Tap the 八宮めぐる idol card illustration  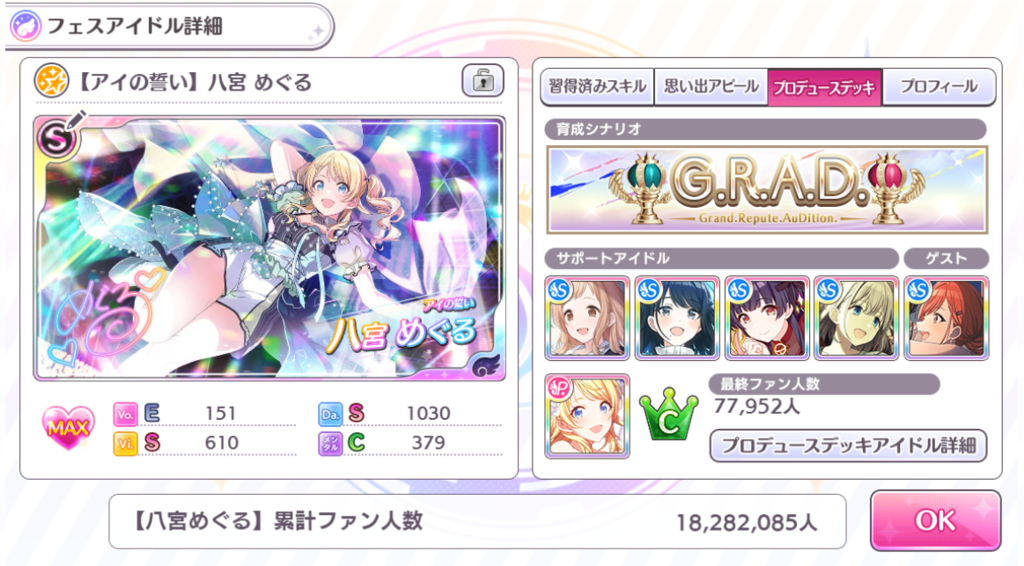(x=269, y=249)
